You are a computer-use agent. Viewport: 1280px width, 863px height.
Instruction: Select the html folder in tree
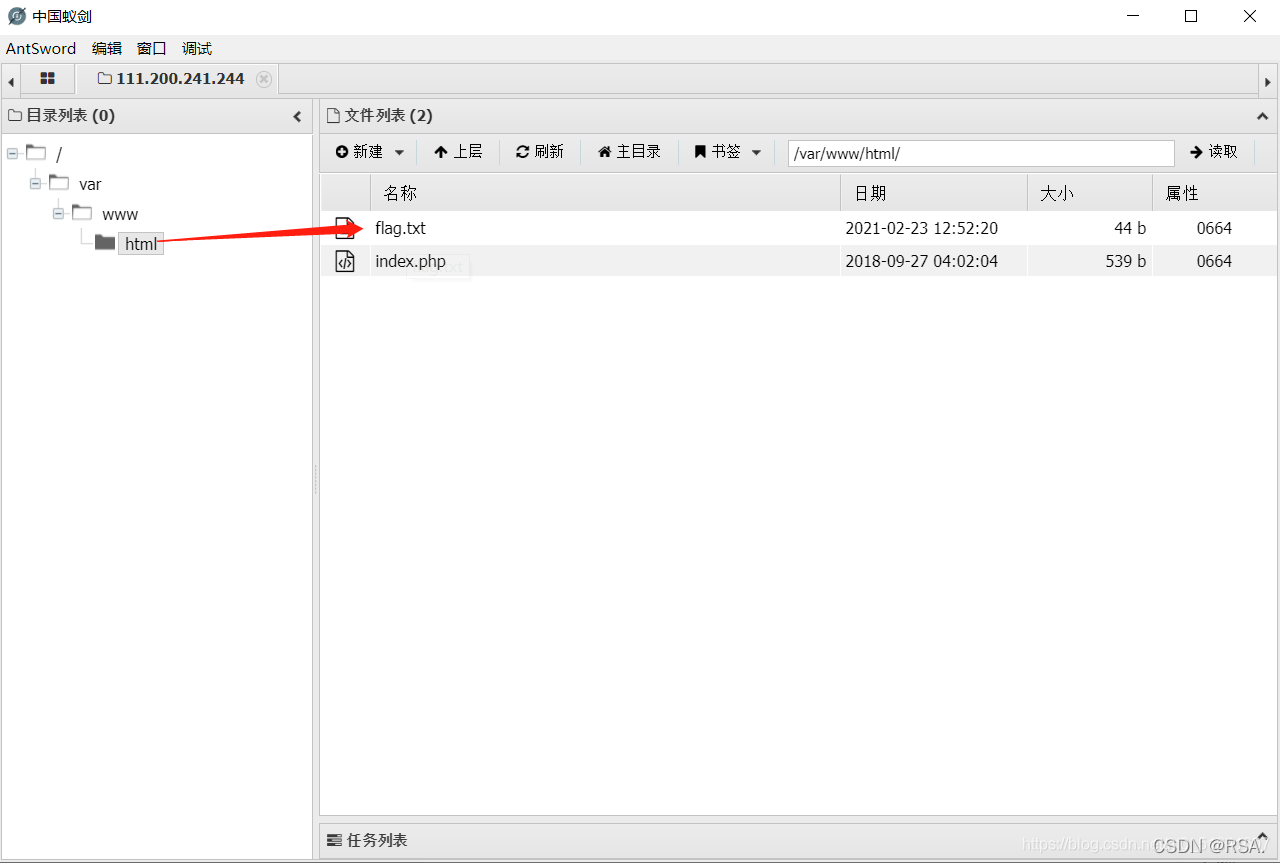point(141,244)
